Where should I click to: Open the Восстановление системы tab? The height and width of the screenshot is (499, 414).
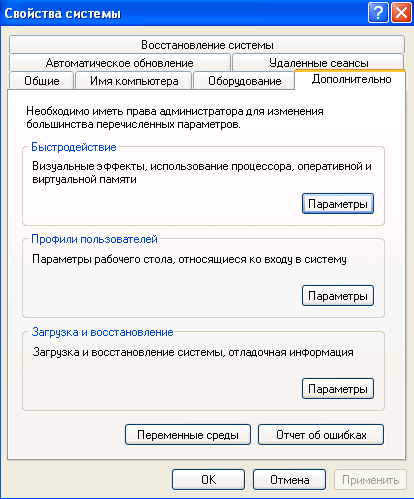point(207,44)
